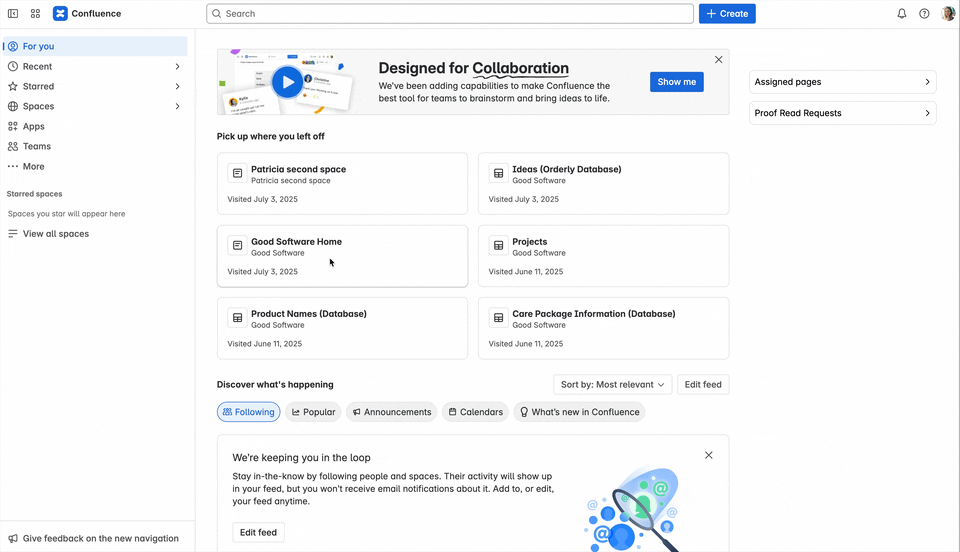Expand the Starred chevron in sidebar
This screenshot has height=552, width=960.
click(178, 86)
